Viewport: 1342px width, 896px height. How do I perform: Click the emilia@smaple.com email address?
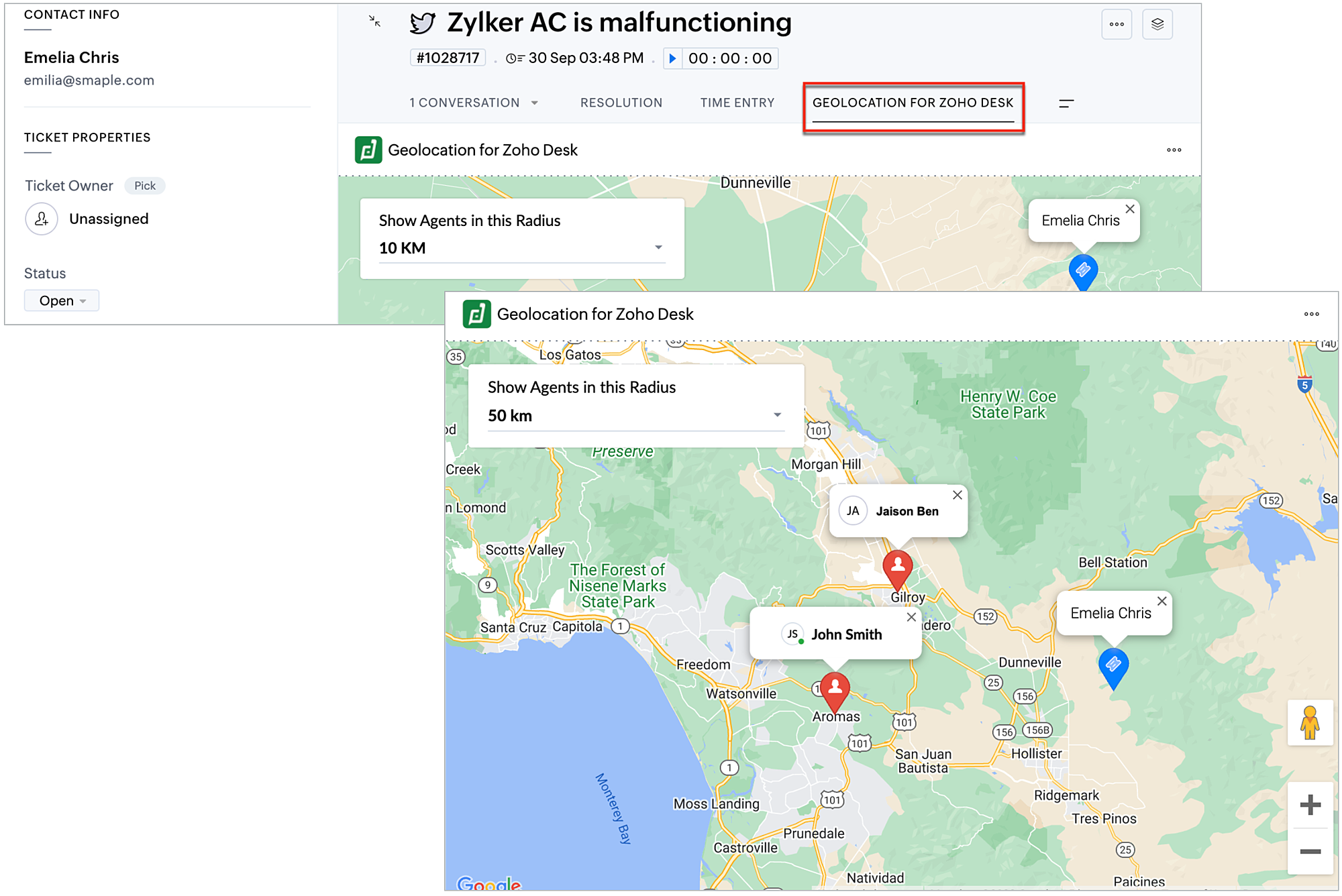point(89,80)
